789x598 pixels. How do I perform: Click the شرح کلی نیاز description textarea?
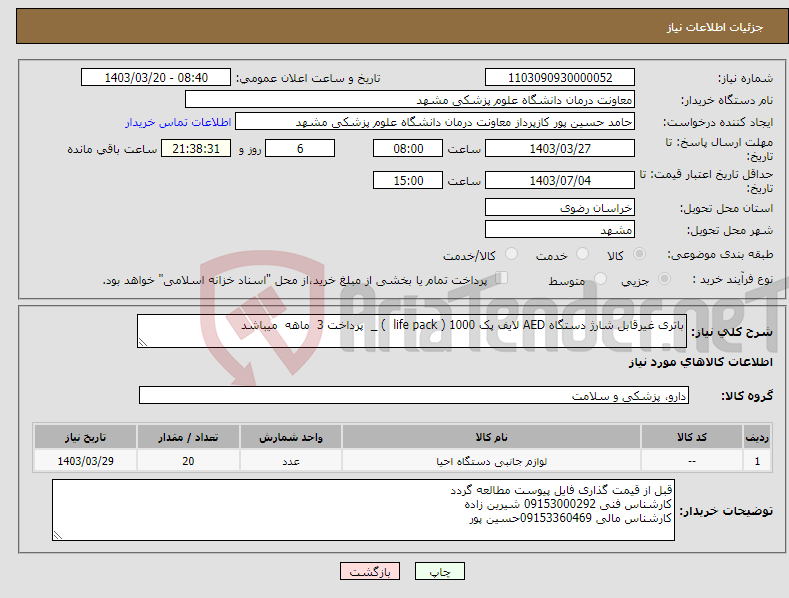coord(412,331)
